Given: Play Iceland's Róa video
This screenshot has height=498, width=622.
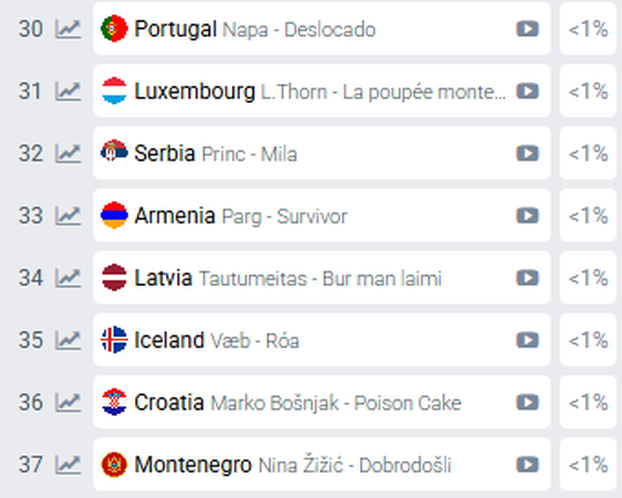Looking at the screenshot, I should point(527,340).
